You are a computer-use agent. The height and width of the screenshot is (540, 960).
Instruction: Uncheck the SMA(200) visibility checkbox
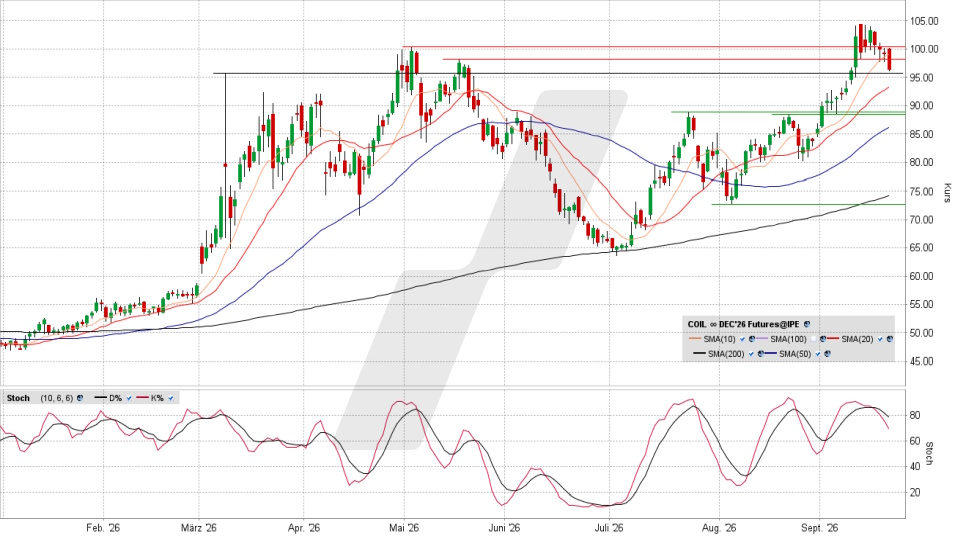click(x=751, y=354)
